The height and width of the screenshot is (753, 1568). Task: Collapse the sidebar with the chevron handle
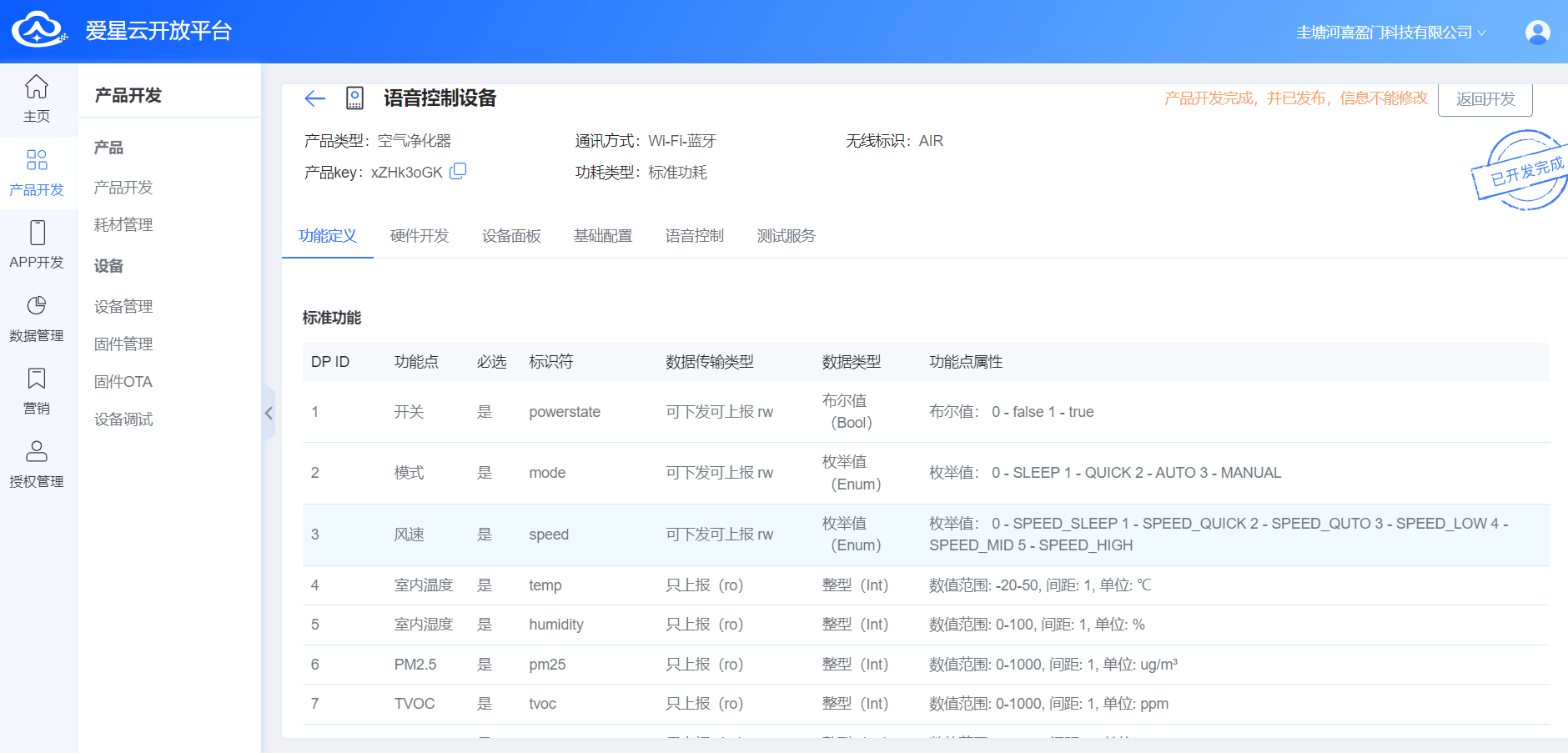[269, 413]
